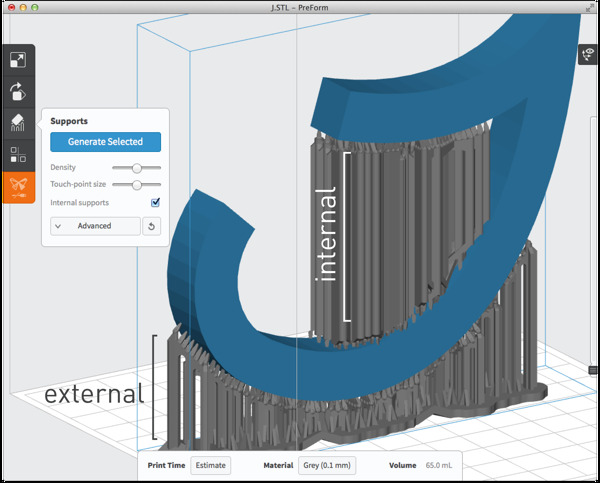The width and height of the screenshot is (600, 483).
Task: Click the fullscreen arrows in the title bar
Action: (x=588, y=8)
